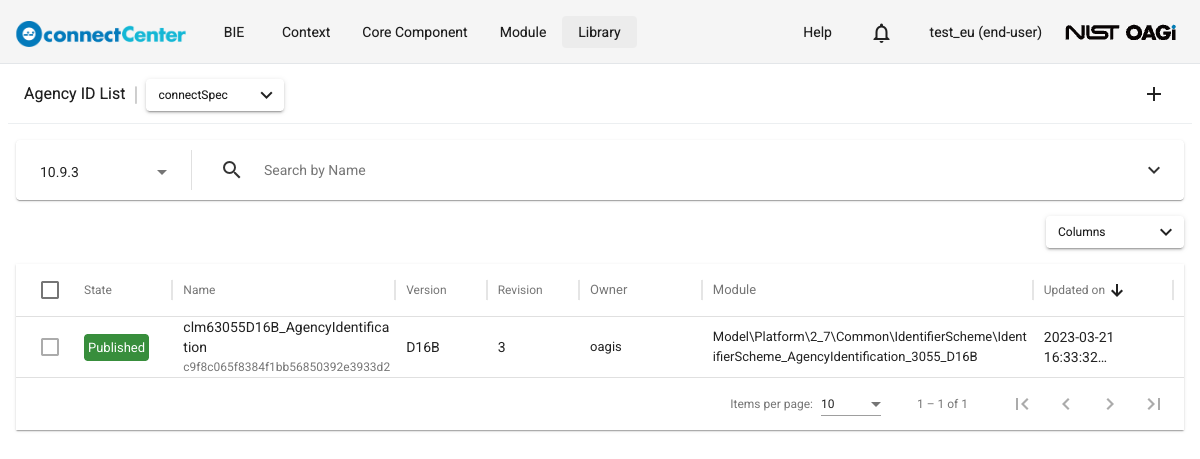The image size is (1200, 459).
Task: Click the Version column header
Action: click(x=426, y=290)
